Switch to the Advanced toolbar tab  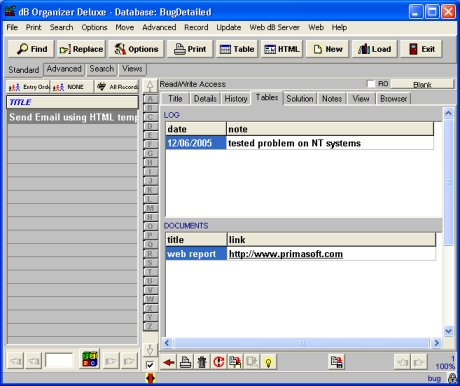click(x=64, y=69)
